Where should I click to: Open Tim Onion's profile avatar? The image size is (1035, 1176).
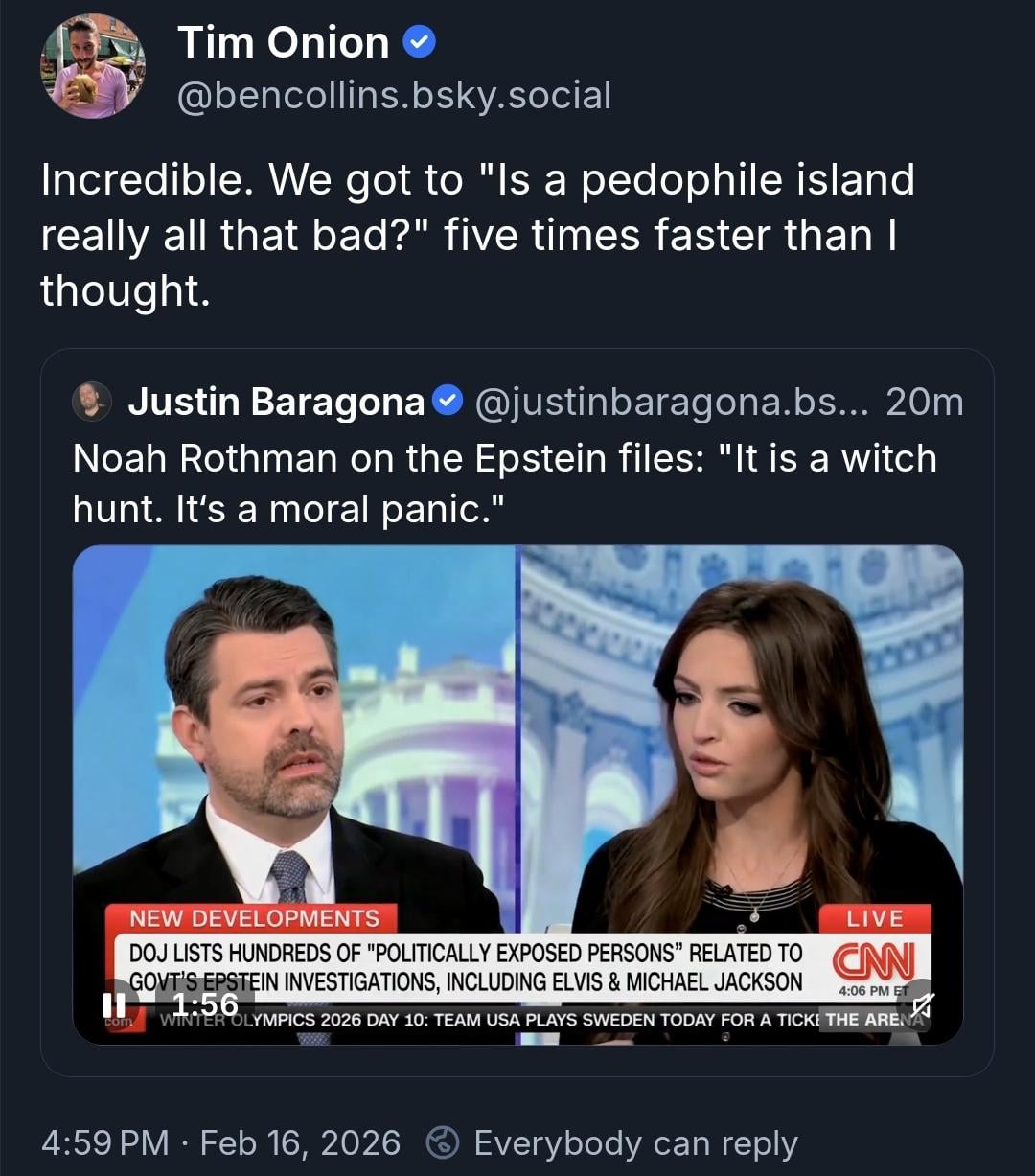coord(93,66)
